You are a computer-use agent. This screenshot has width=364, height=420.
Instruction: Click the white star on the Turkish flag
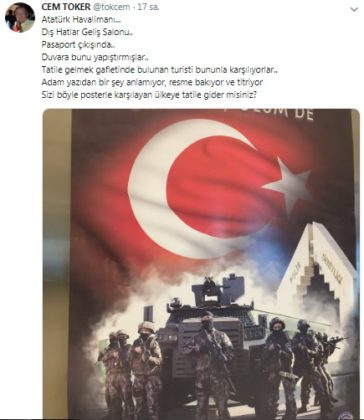(288, 185)
